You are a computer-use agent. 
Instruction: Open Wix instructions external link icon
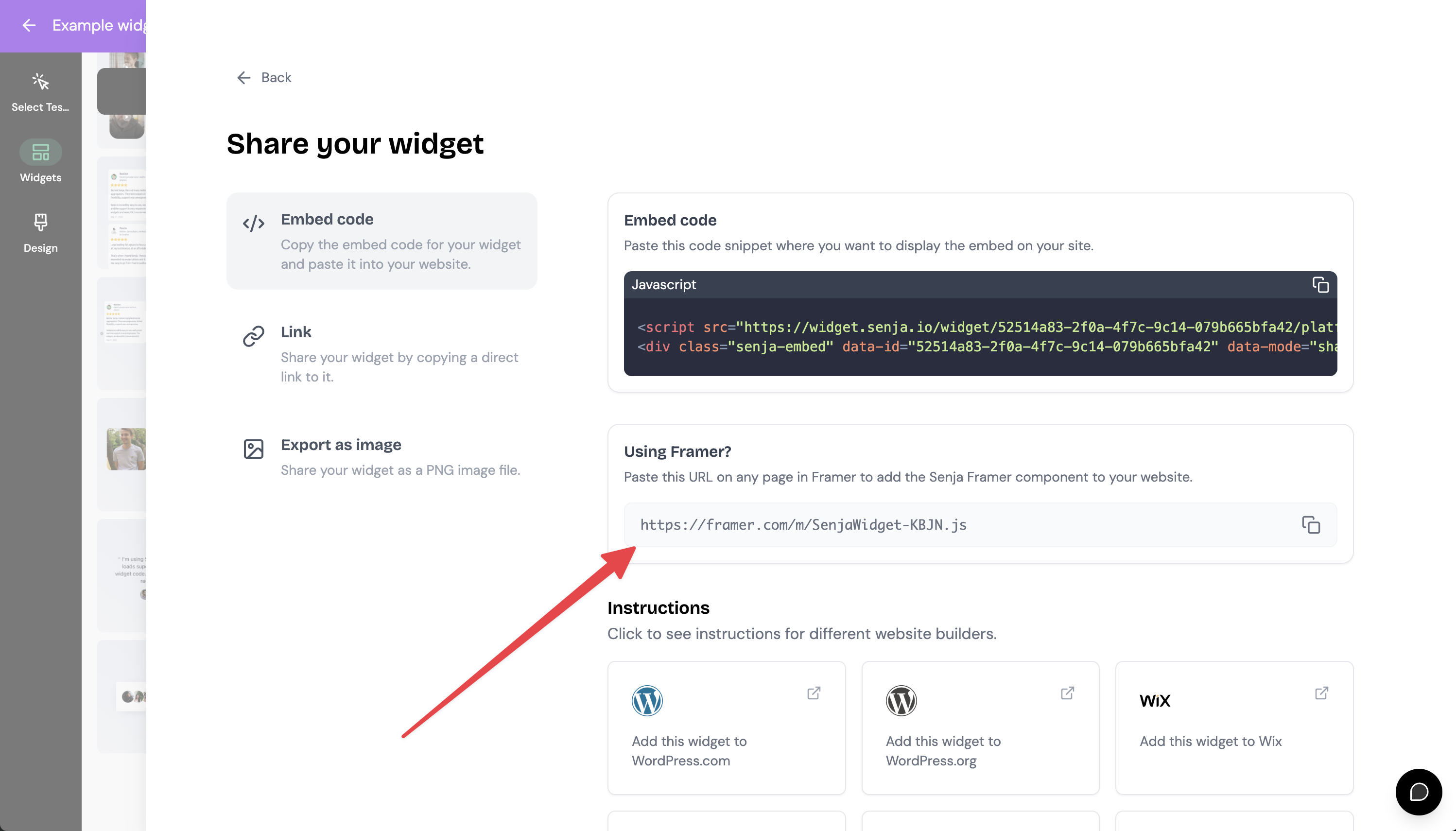coord(1321,693)
